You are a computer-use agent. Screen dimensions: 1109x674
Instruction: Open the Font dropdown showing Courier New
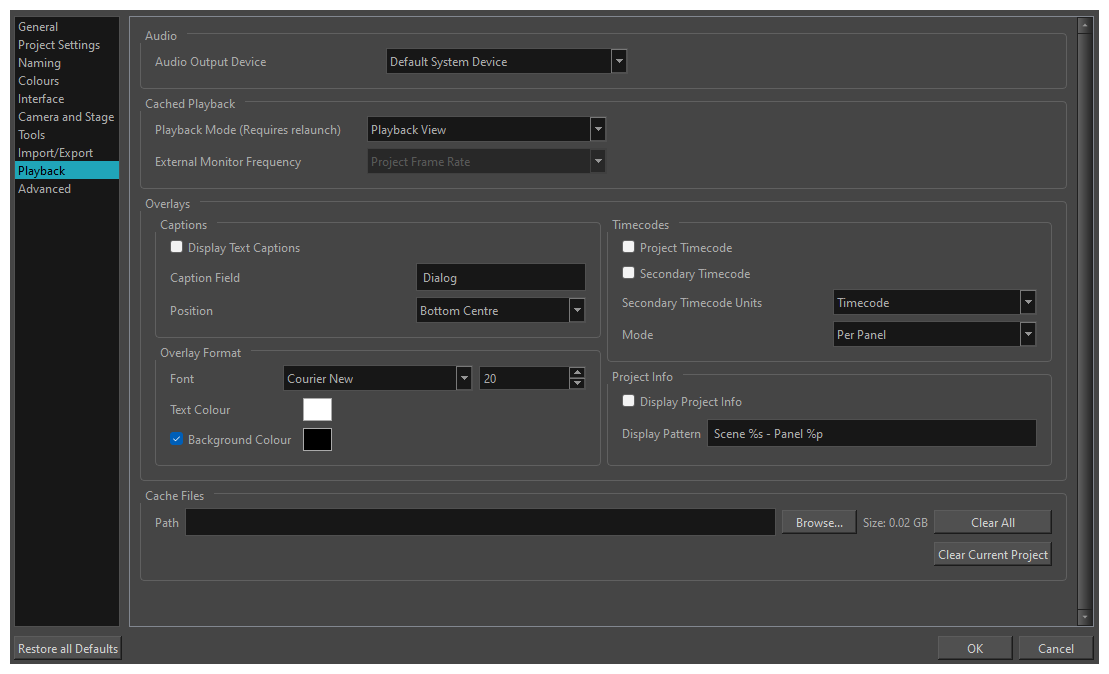click(463, 377)
